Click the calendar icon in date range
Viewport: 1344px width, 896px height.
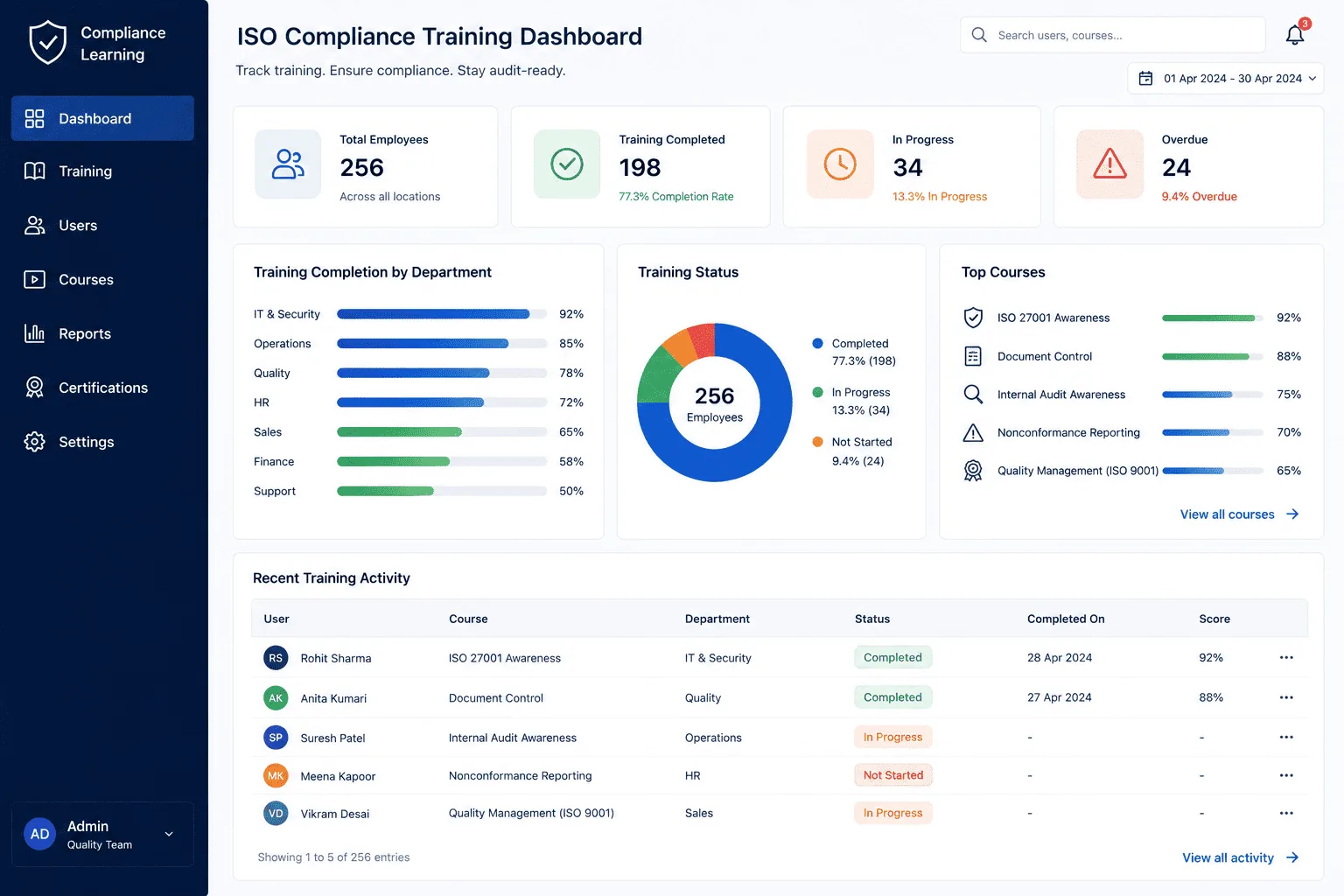click(x=1145, y=79)
